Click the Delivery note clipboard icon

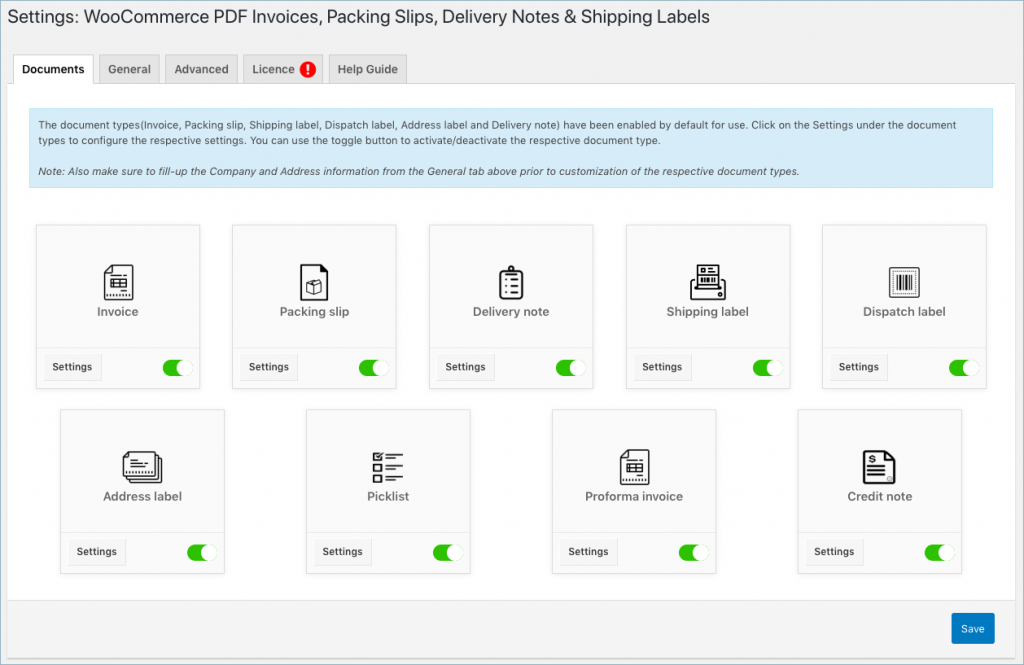pyautogui.click(x=511, y=282)
